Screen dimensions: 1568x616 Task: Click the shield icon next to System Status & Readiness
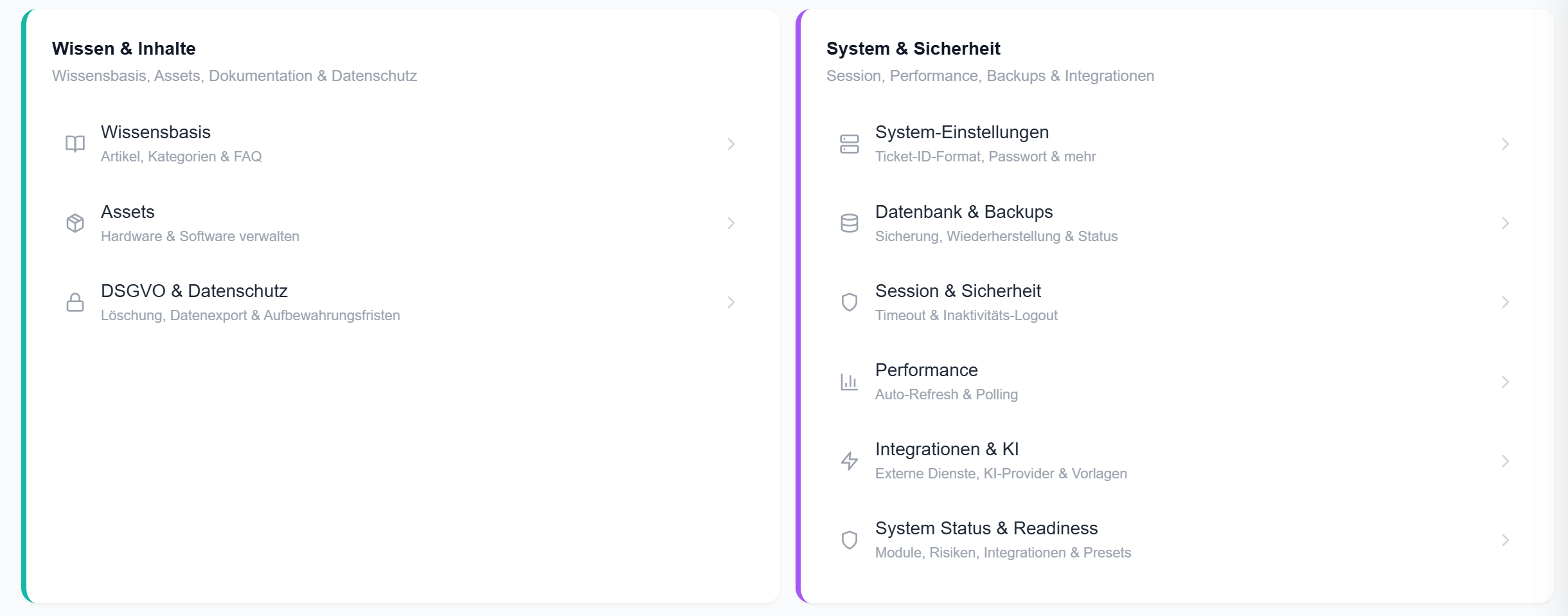click(x=850, y=539)
